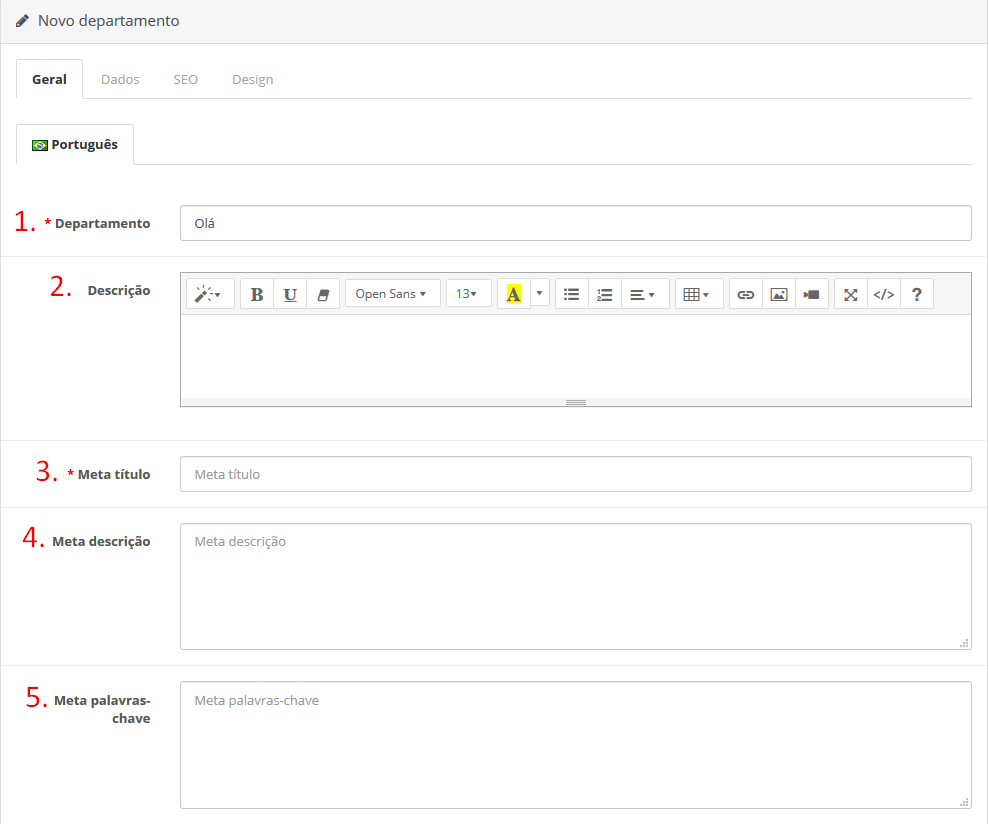Click the eraser remove-formatting icon
Image resolution: width=989 pixels, height=824 pixels.
click(323, 294)
